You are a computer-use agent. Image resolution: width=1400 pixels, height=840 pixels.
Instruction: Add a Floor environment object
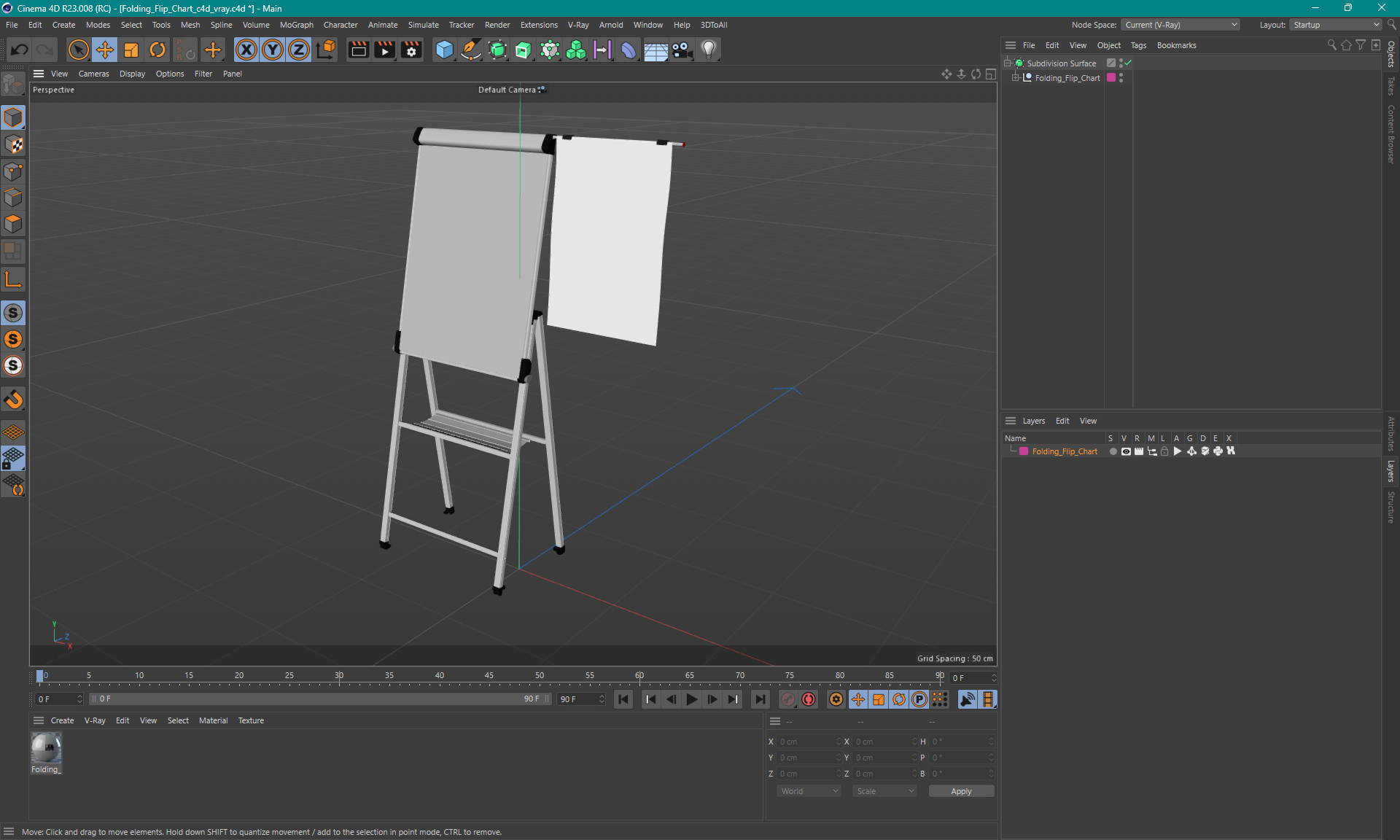click(656, 50)
